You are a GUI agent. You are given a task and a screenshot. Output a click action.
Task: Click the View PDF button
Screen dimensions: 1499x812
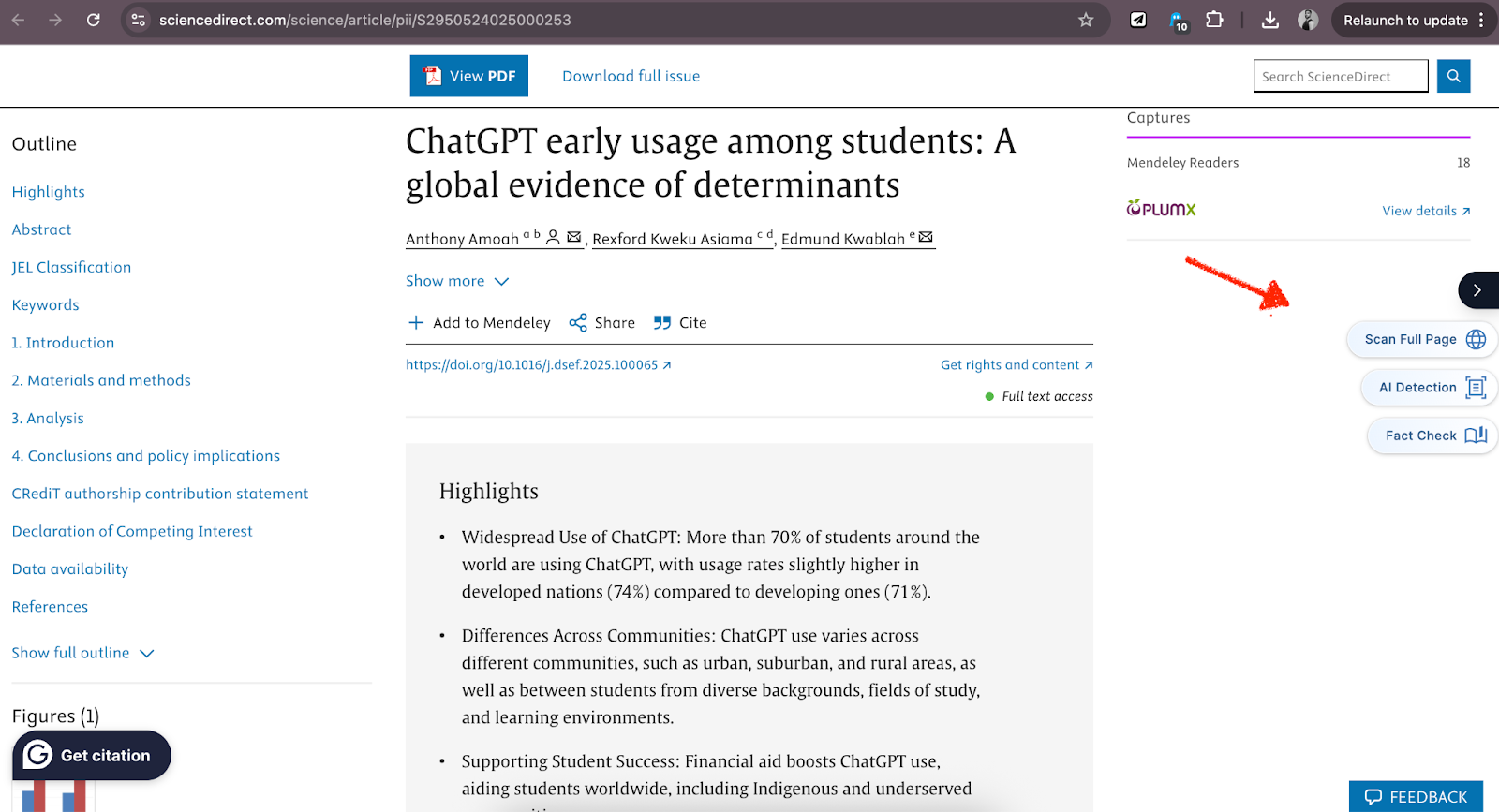coord(468,76)
